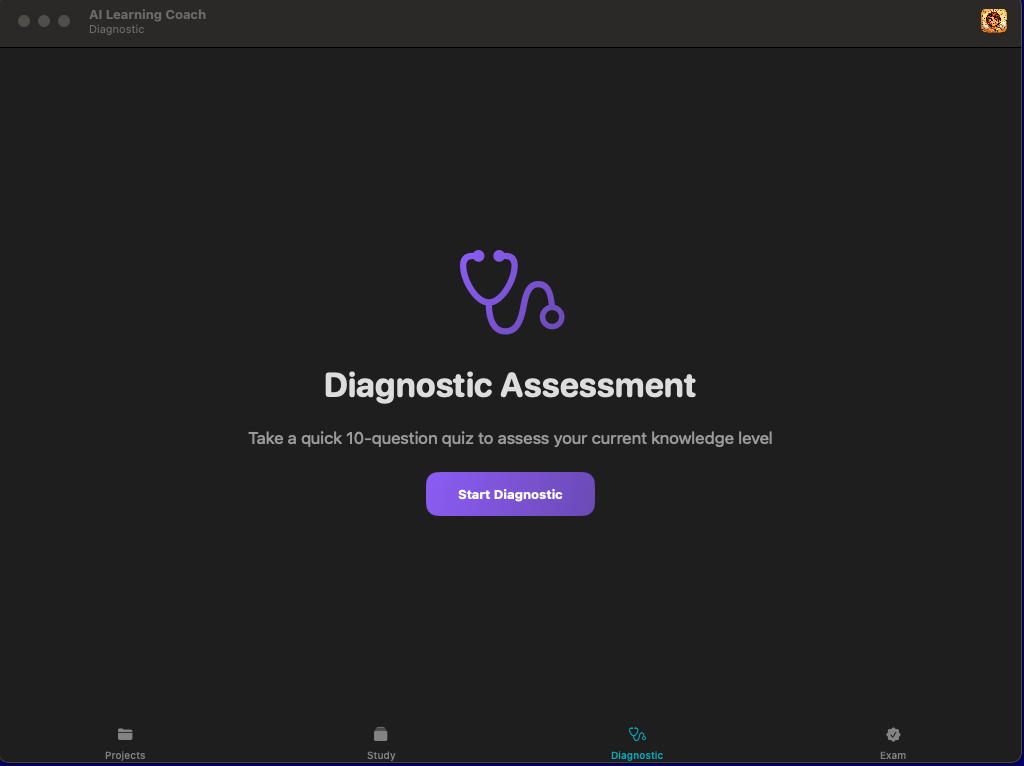Viewport: 1024px width, 766px height.
Task: Click the AI Learning Coach window title
Action: (x=147, y=14)
